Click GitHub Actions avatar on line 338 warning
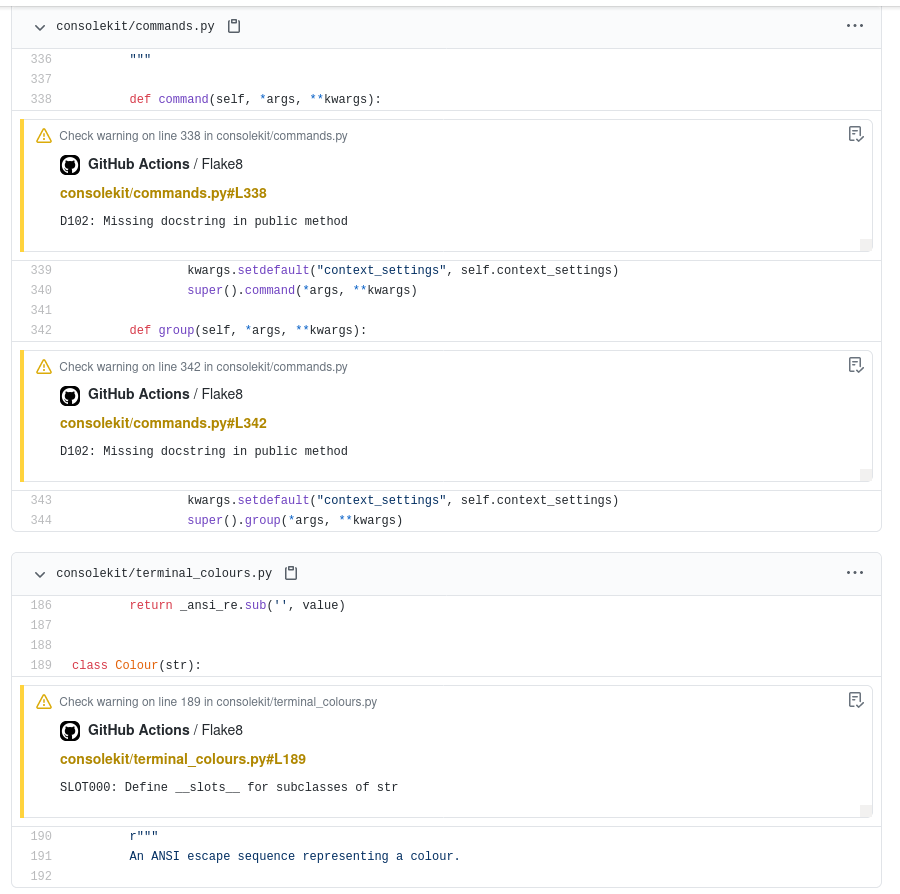This screenshot has width=900, height=894. 70,165
